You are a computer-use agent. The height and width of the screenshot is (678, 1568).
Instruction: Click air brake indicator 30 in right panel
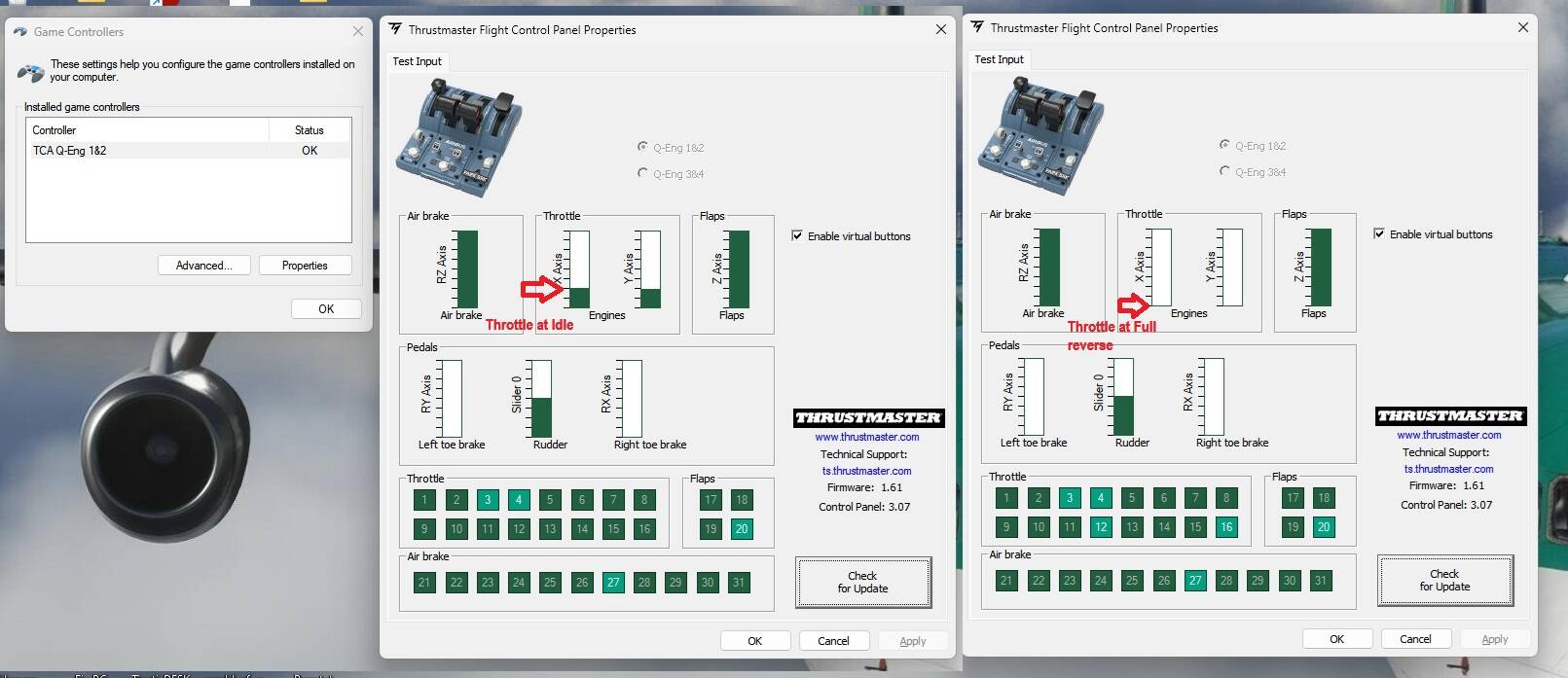1290,581
